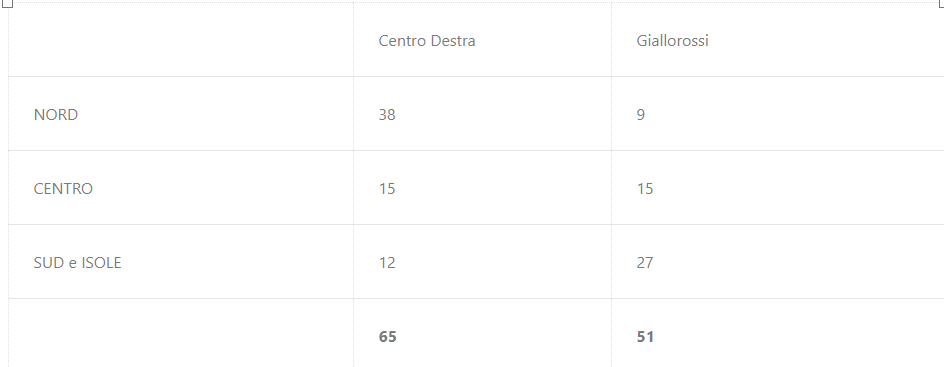This screenshot has height=367, width=944.
Task: Click the SUD e ISOLE label cell
Action: click(x=181, y=262)
